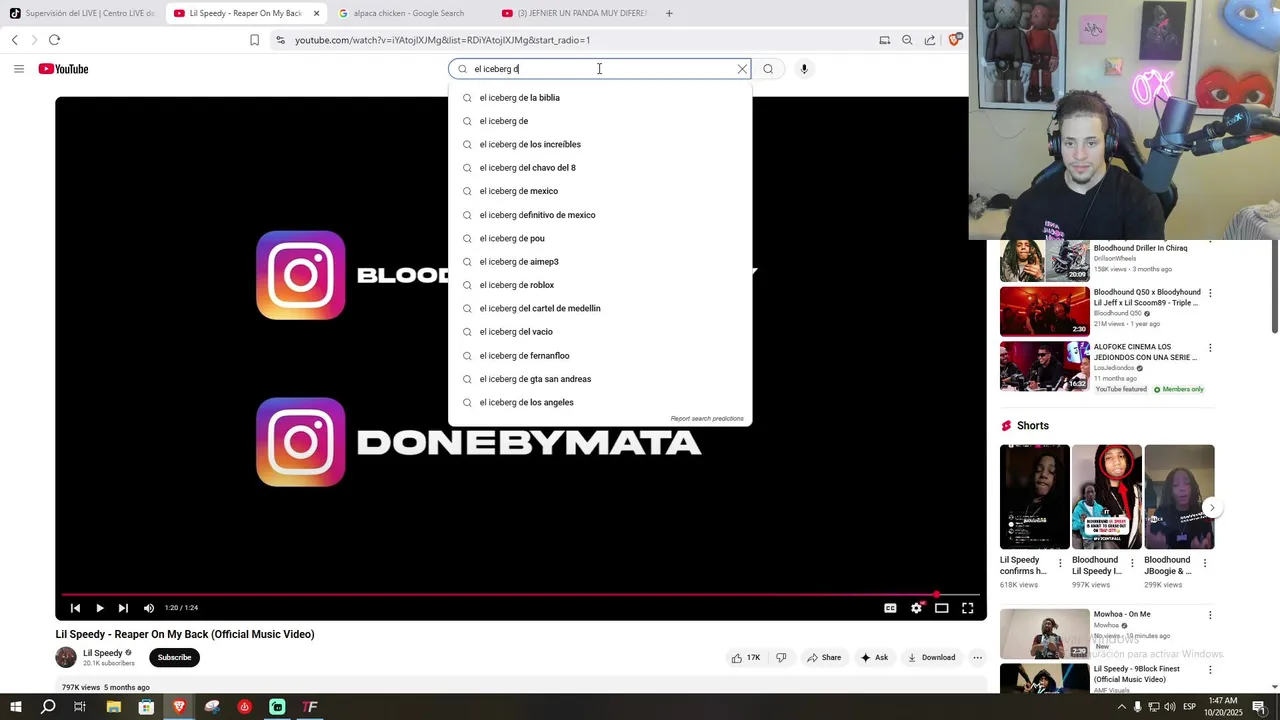
Task: Switch to the JEFNIER UN PANDA tab
Action: coord(574,13)
